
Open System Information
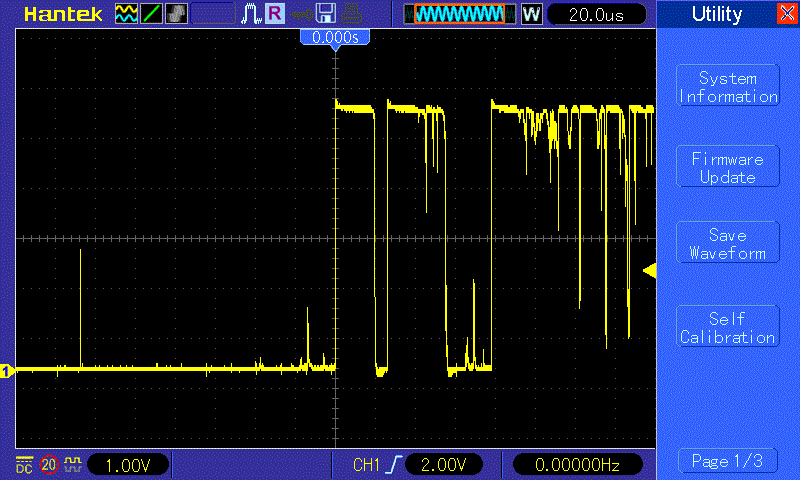tap(728, 86)
